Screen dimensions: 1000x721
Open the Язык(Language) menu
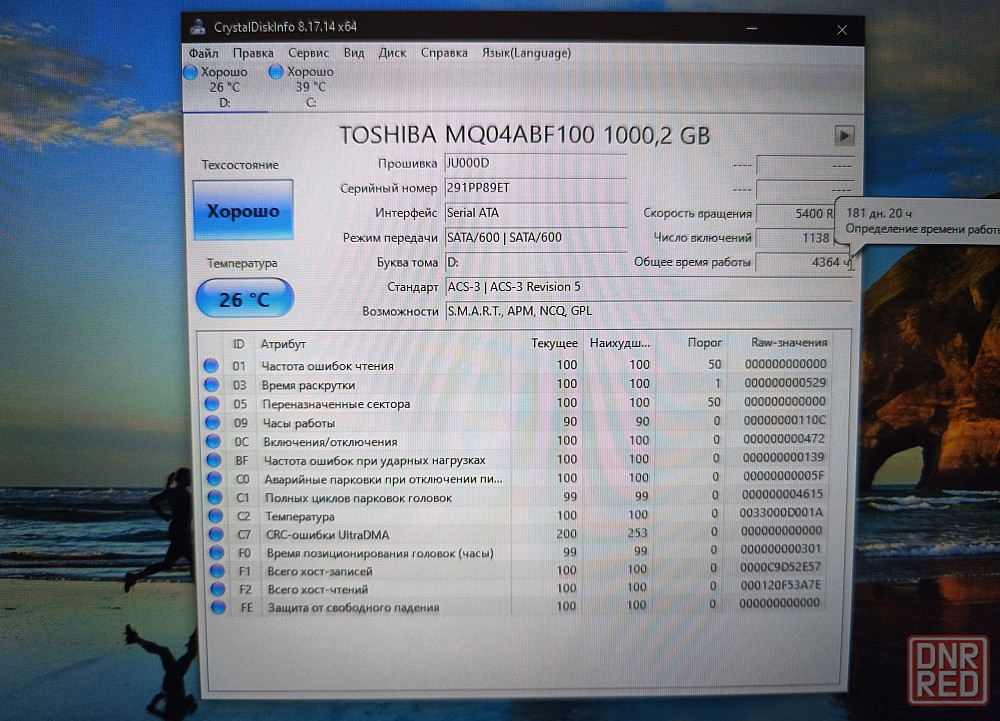click(x=526, y=53)
